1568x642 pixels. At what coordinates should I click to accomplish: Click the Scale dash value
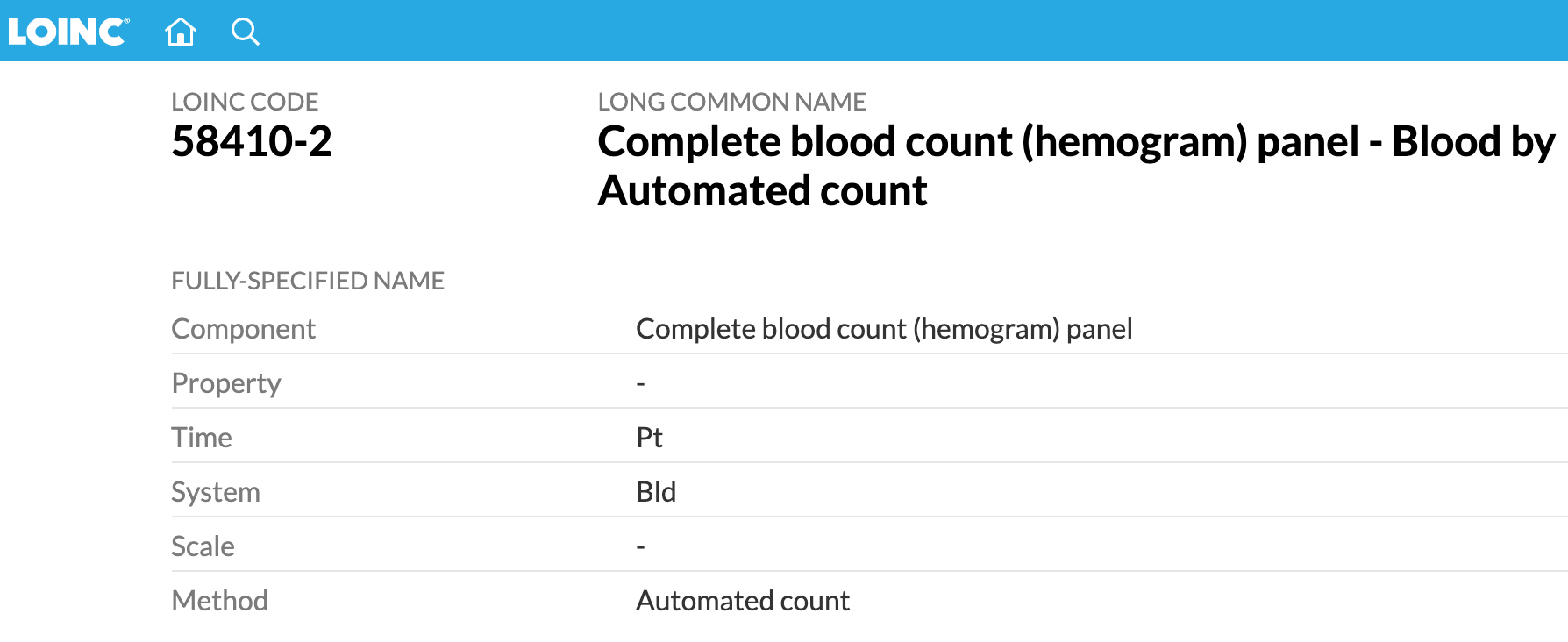click(x=640, y=547)
